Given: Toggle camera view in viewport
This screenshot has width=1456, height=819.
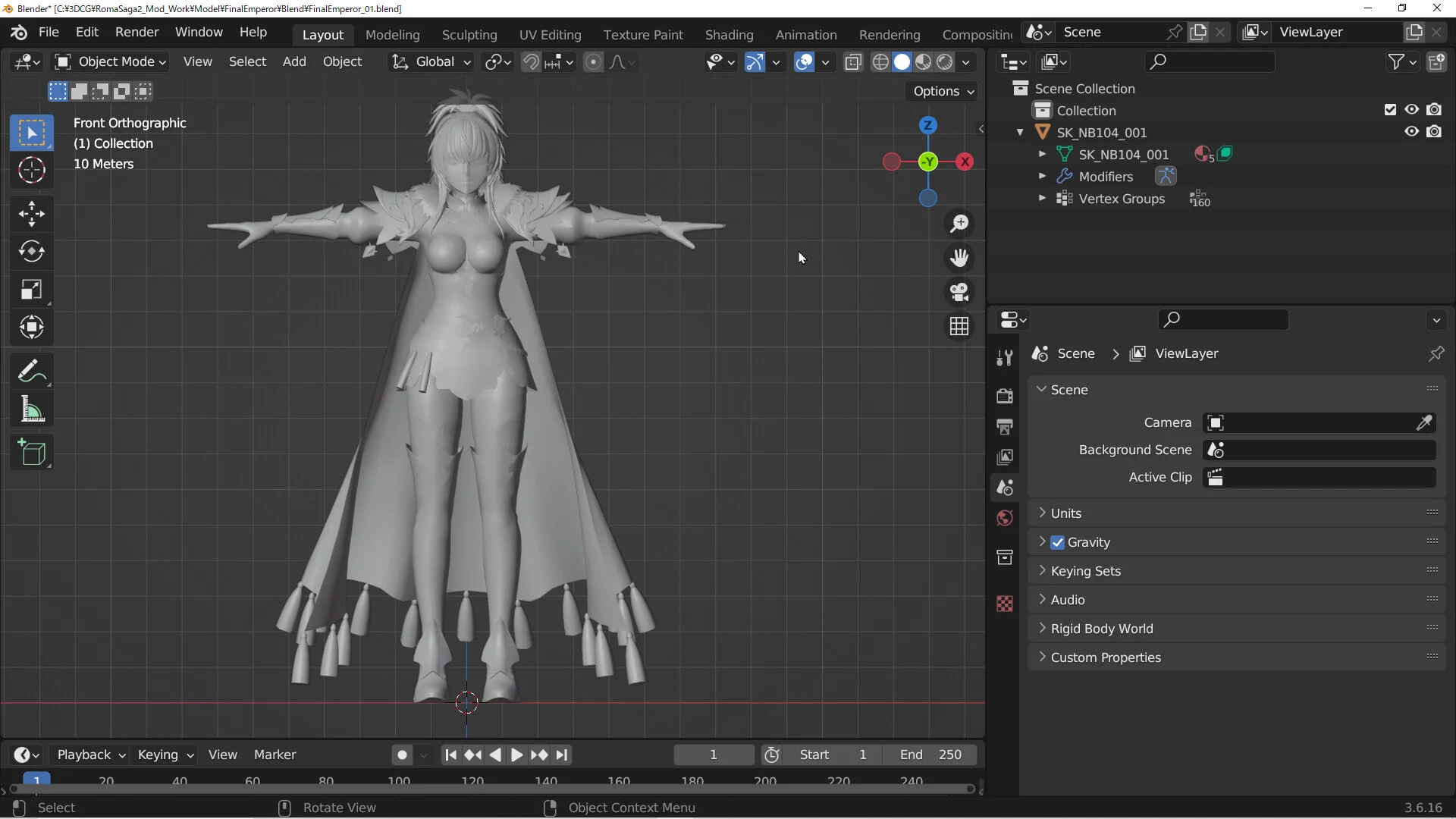Looking at the screenshot, I should [959, 292].
